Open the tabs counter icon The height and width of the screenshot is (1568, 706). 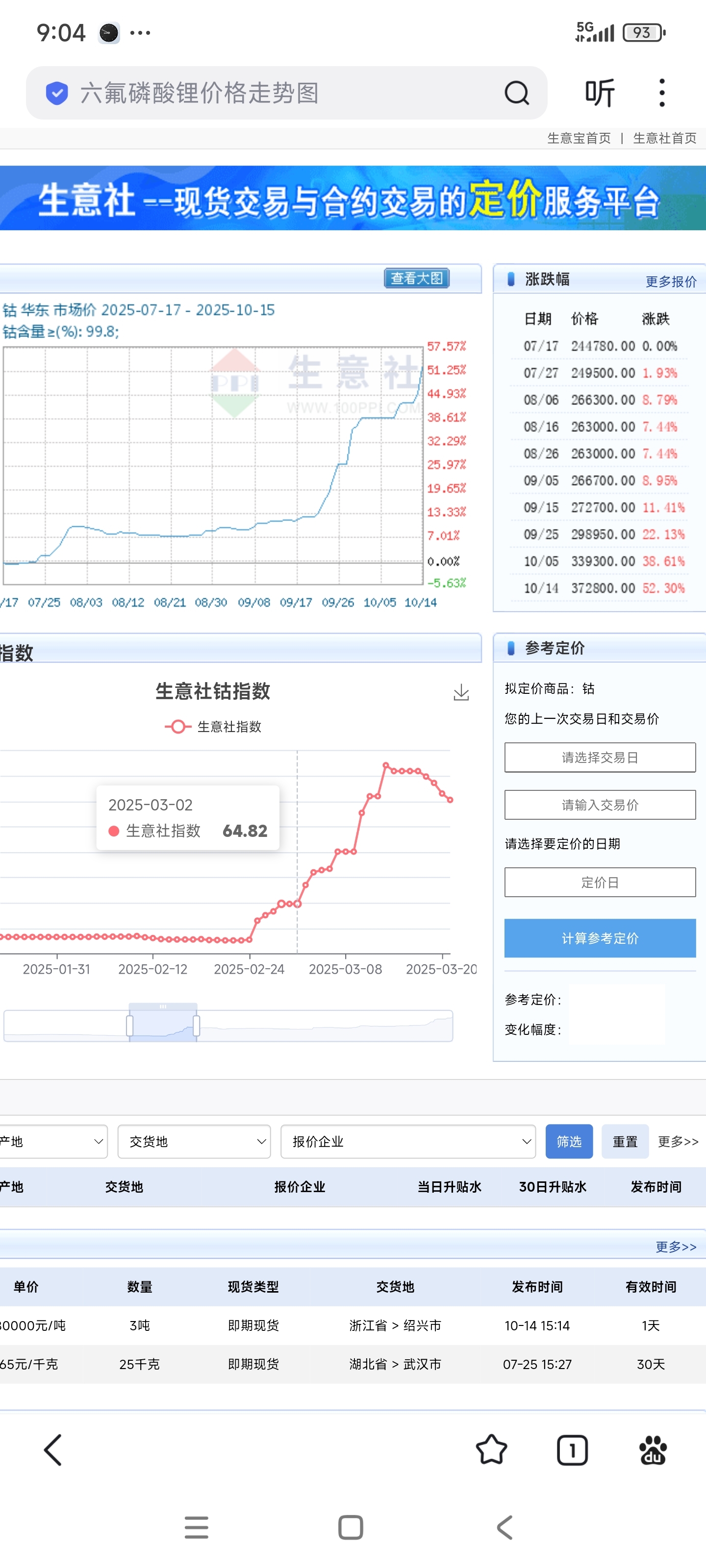click(x=572, y=1450)
